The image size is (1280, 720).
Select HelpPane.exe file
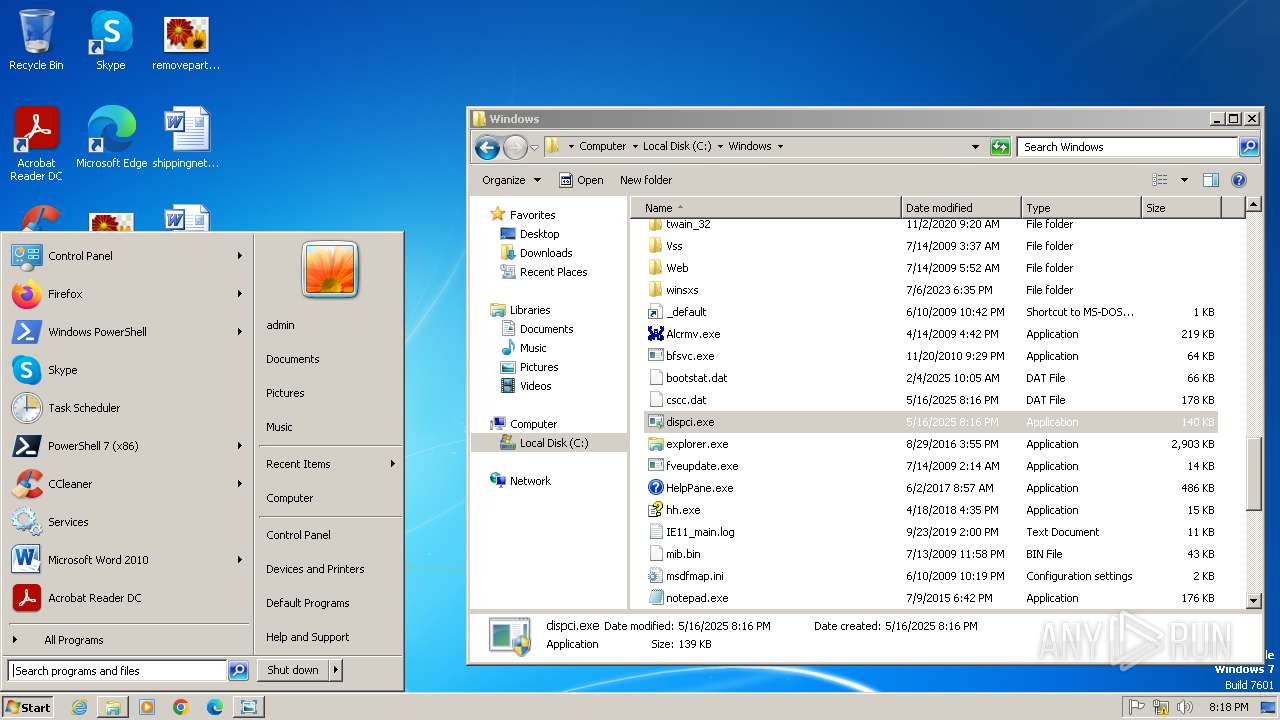click(700, 488)
